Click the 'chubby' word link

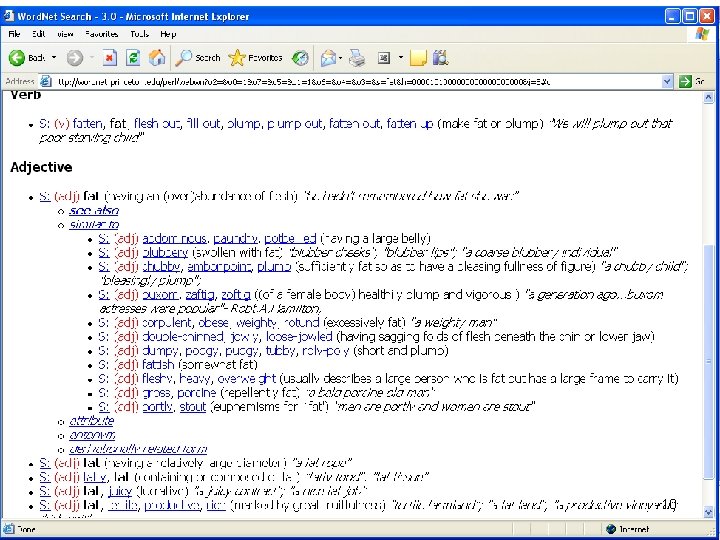click(161, 266)
